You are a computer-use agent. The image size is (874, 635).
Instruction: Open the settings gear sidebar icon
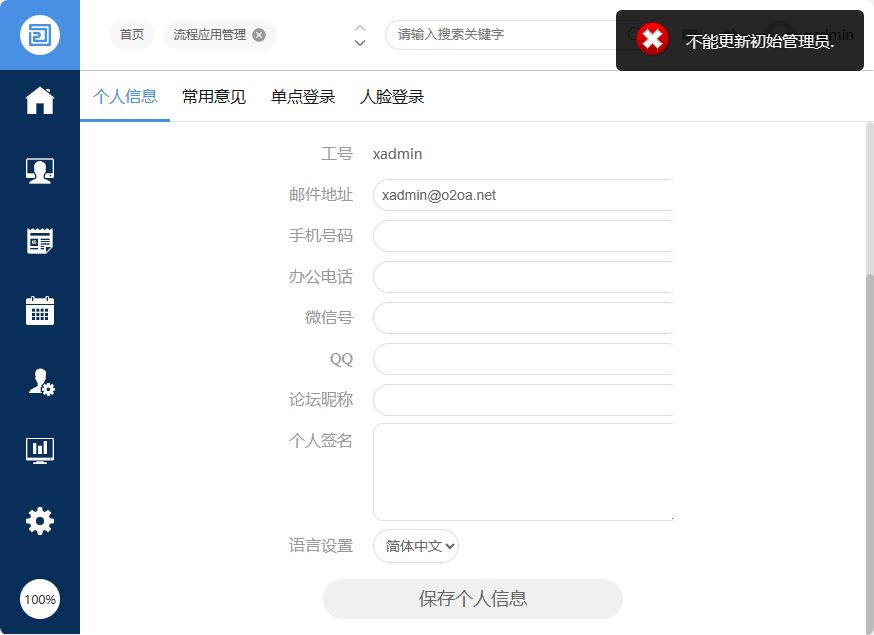(40, 521)
